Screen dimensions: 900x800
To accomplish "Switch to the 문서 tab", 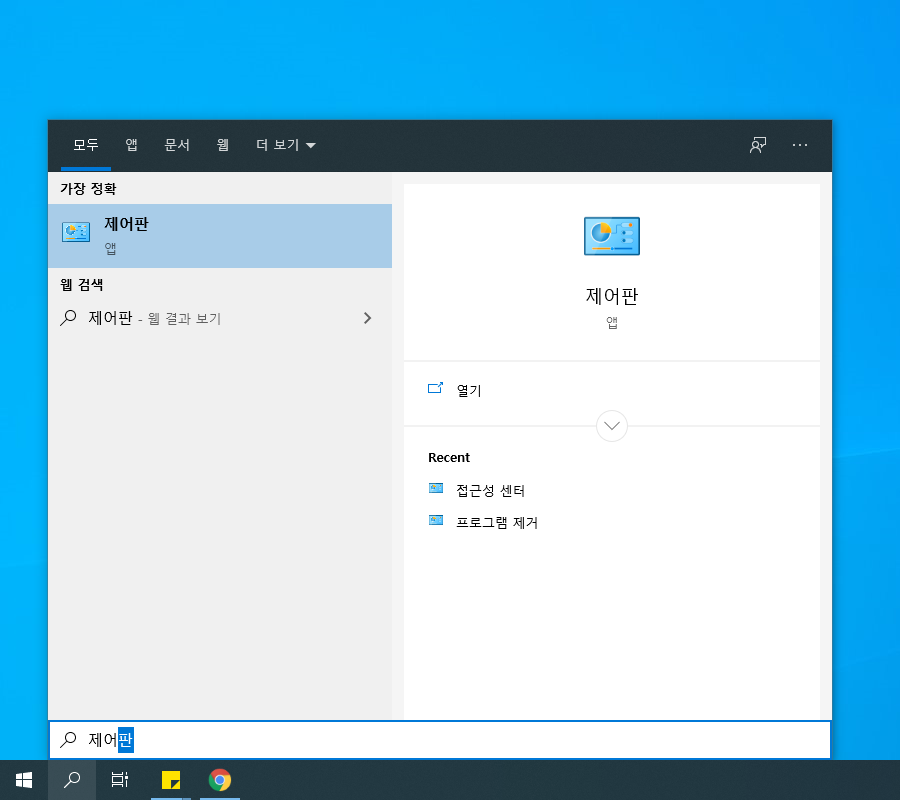I will 177,145.
